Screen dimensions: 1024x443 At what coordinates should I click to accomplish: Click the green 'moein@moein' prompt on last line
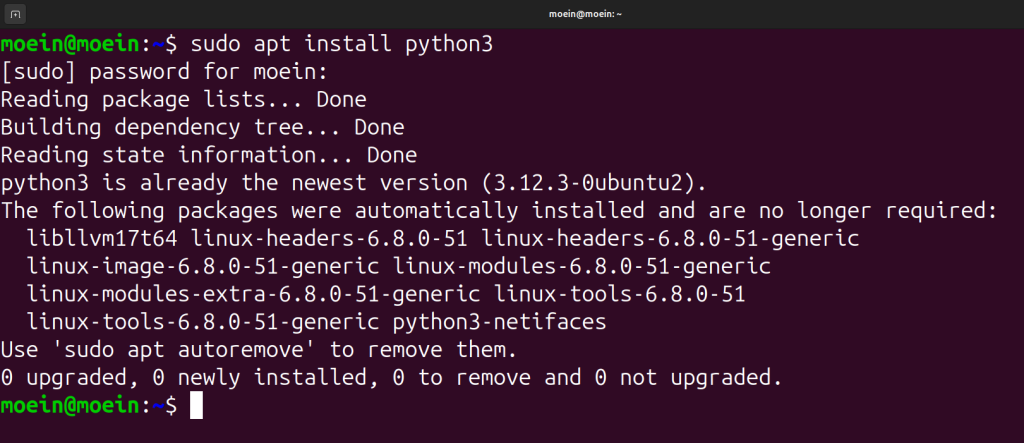click(x=73, y=406)
